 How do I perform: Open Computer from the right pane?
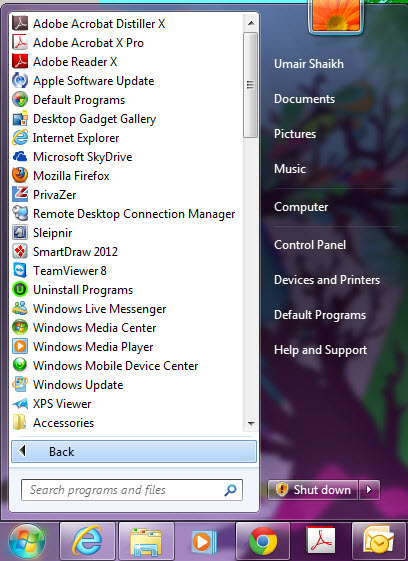tap(301, 207)
